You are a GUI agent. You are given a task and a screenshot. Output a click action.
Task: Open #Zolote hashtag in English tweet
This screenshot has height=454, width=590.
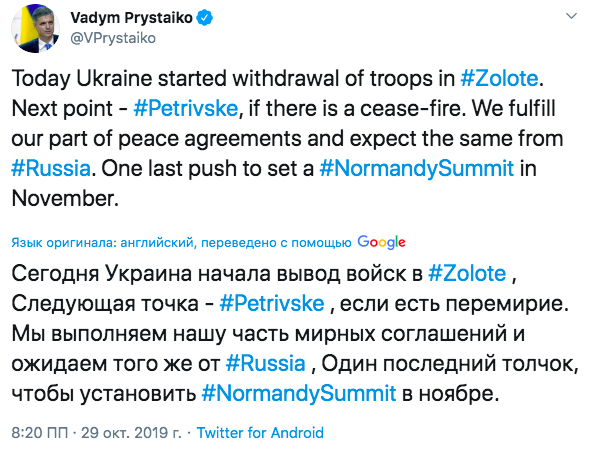[x=499, y=78]
